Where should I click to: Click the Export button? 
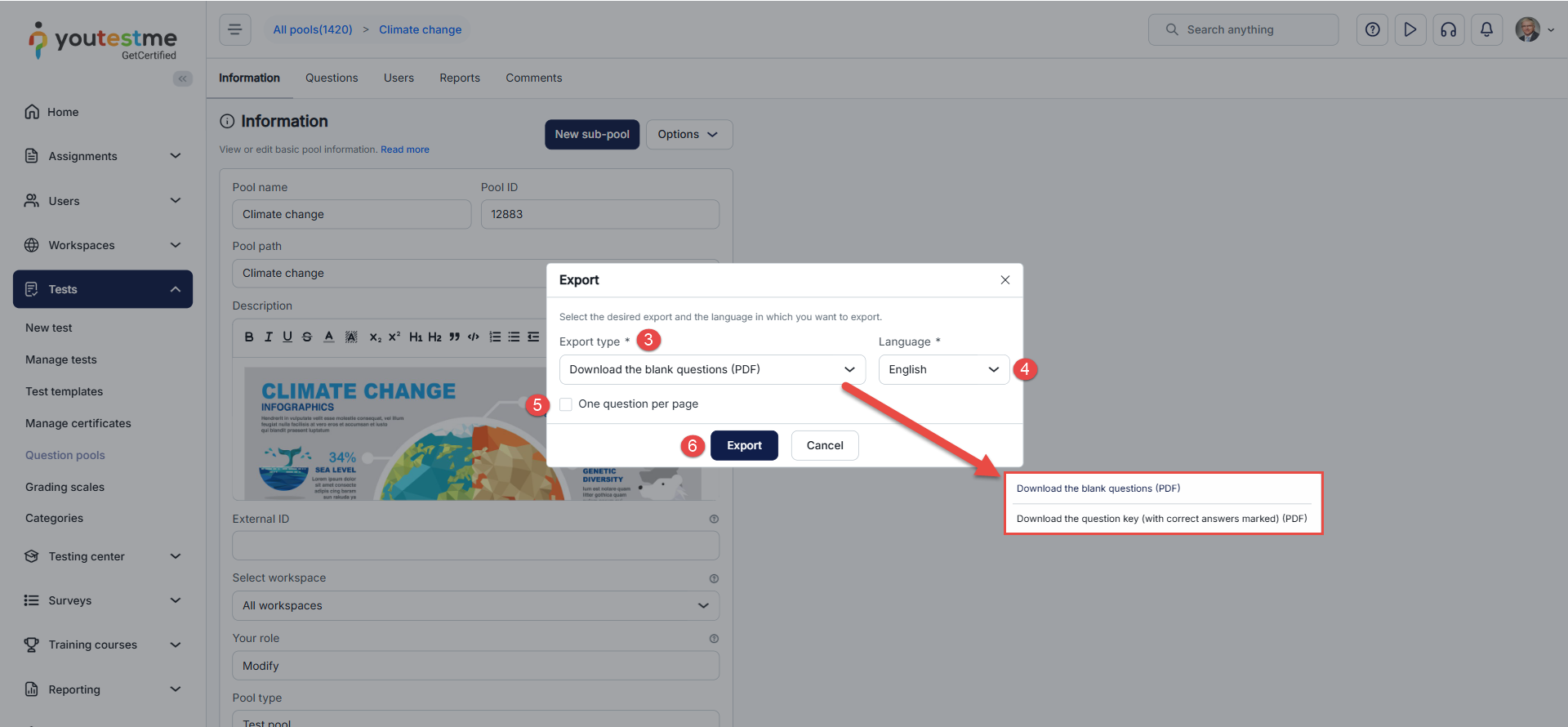pyautogui.click(x=744, y=445)
